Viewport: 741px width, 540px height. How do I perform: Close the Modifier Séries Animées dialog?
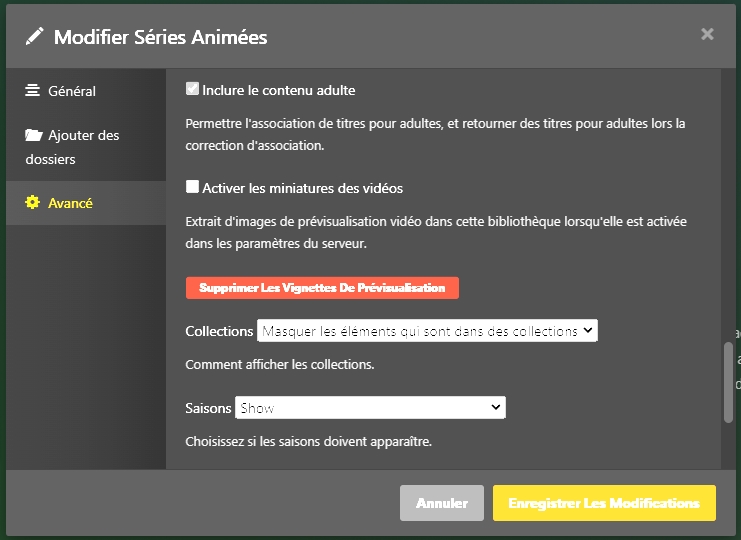click(x=707, y=34)
